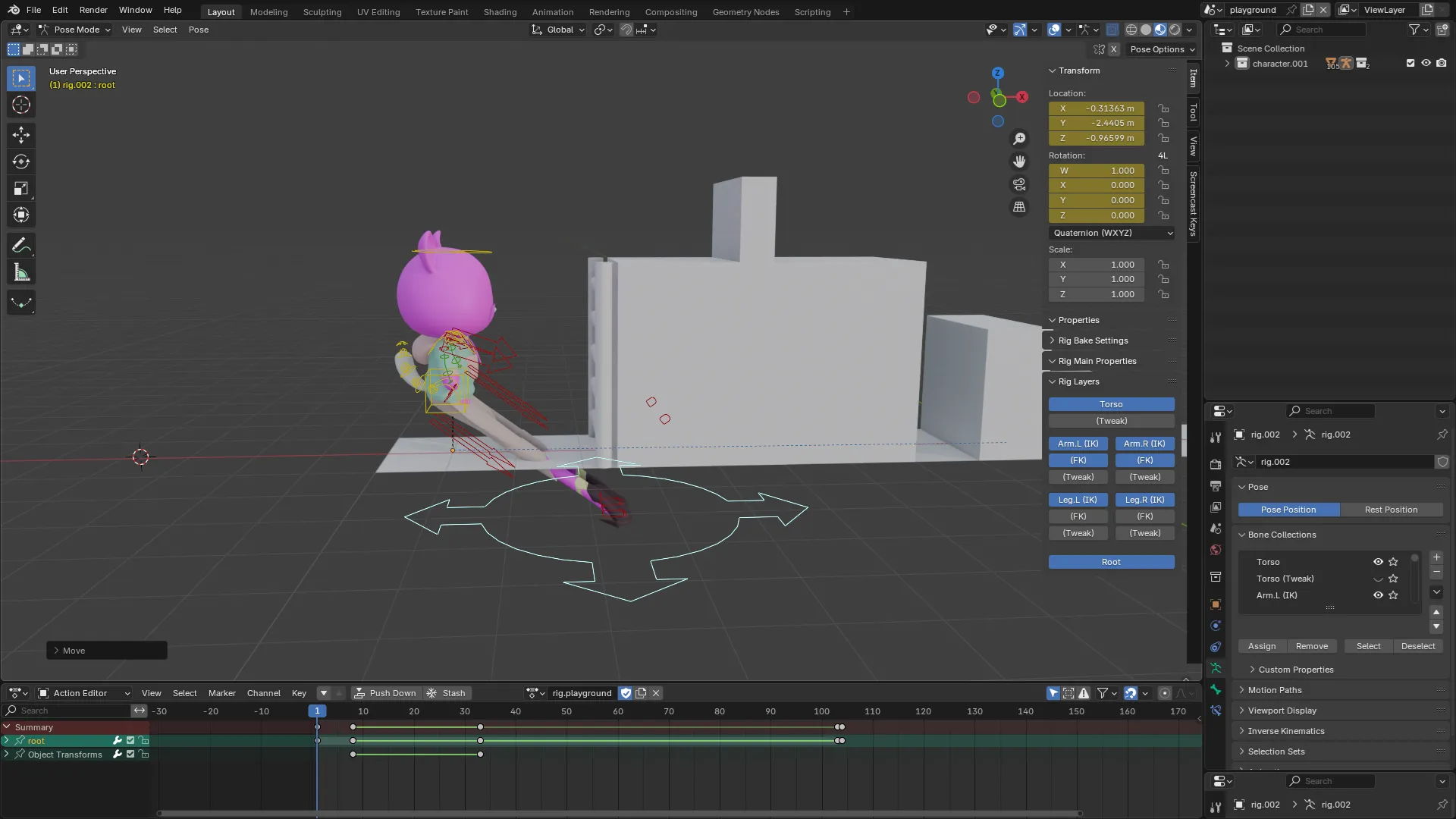Switch to the Sculpting workspace tab
Screen dimensions: 1456x819
tap(322, 12)
